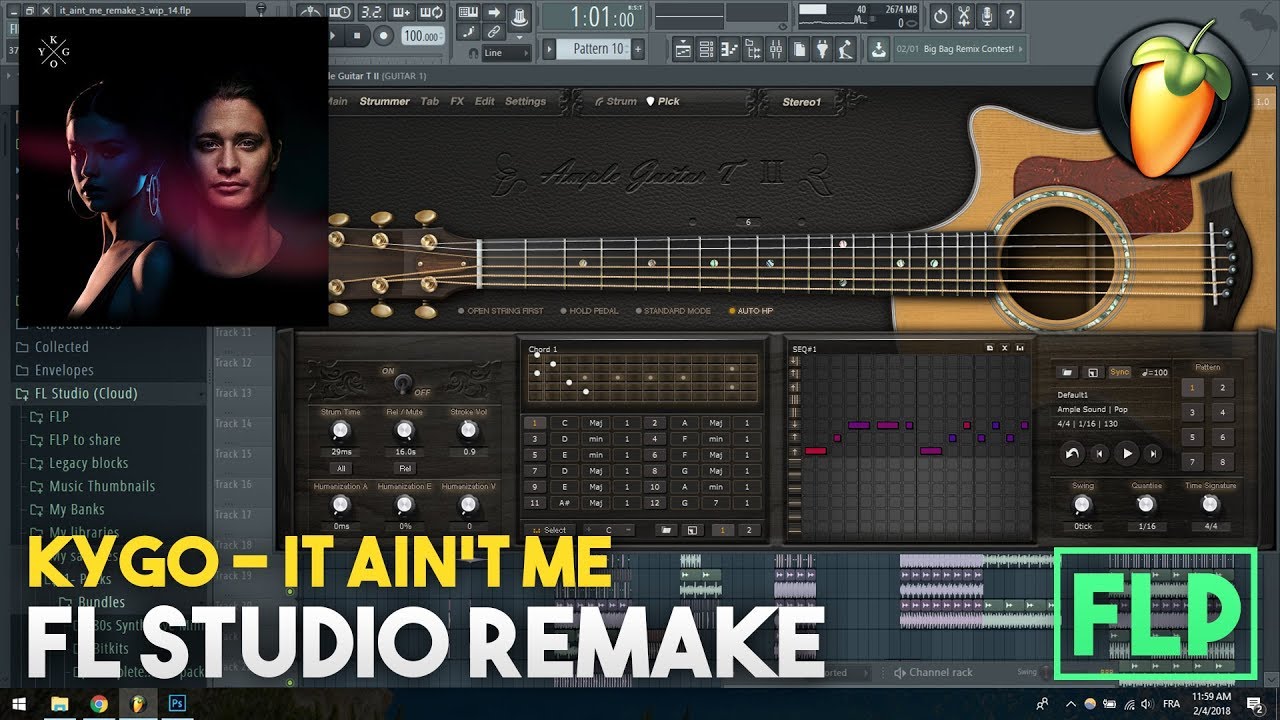Open the audio editor scissors icon
Viewport: 1280px width, 720px height.
(x=964, y=16)
